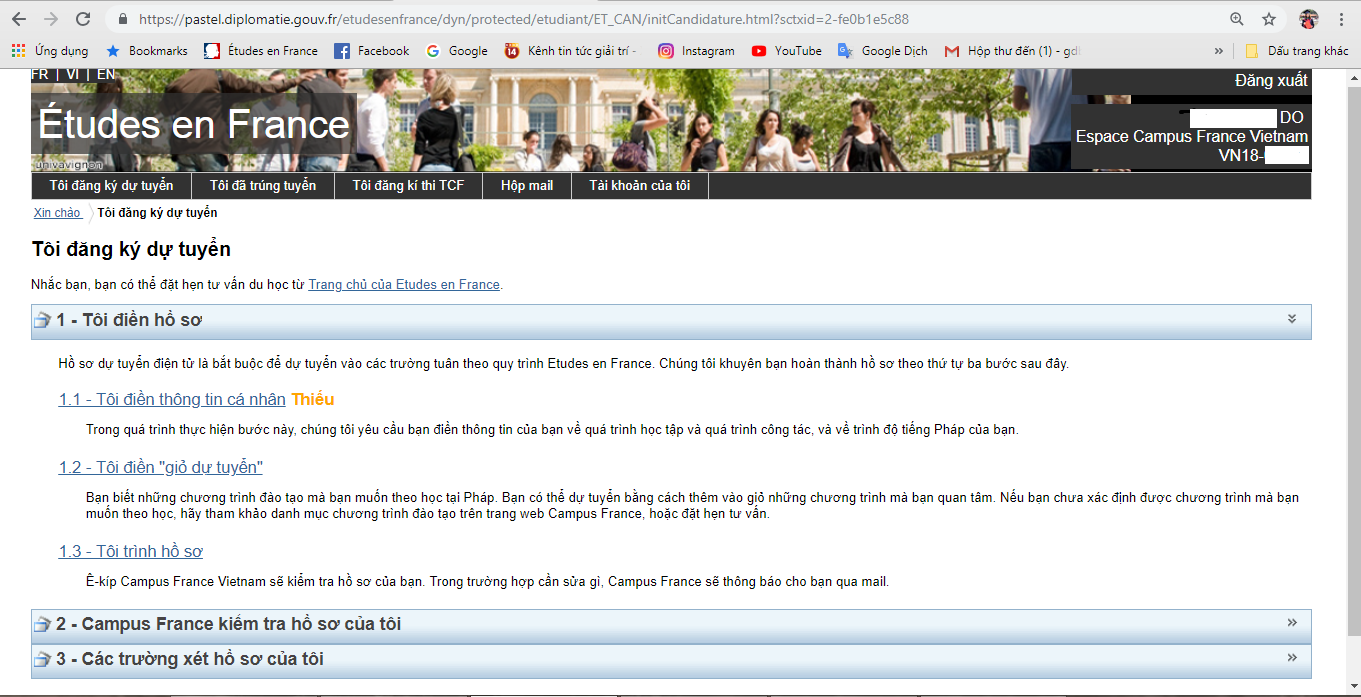This screenshot has width=1361, height=697.
Task: Go back to the previous page
Action: 19,19
